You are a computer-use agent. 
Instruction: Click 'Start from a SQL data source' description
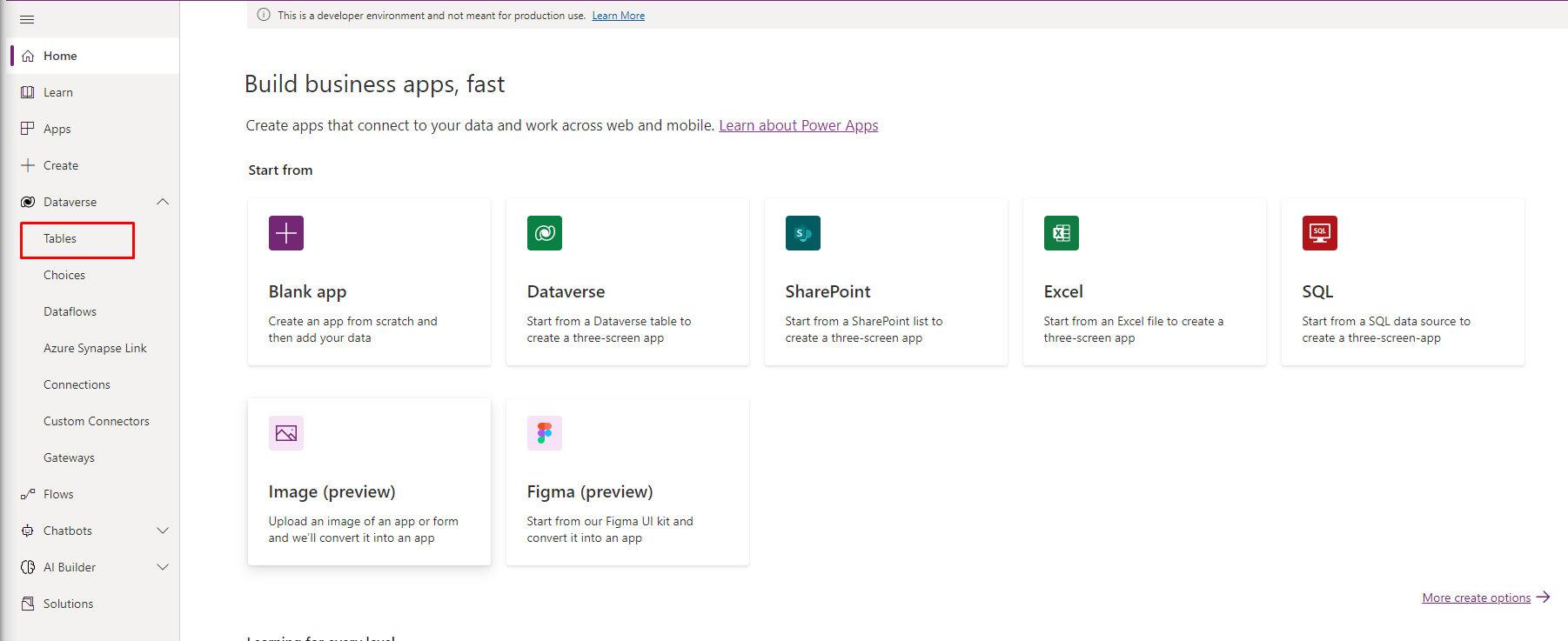(x=1386, y=330)
